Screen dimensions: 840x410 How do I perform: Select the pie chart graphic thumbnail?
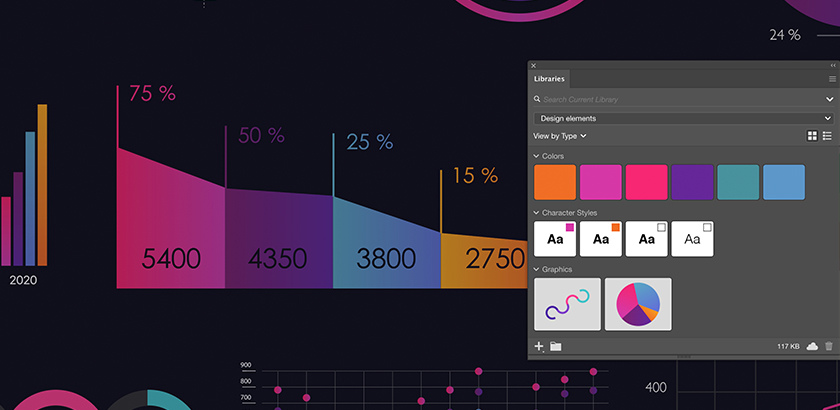638,304
